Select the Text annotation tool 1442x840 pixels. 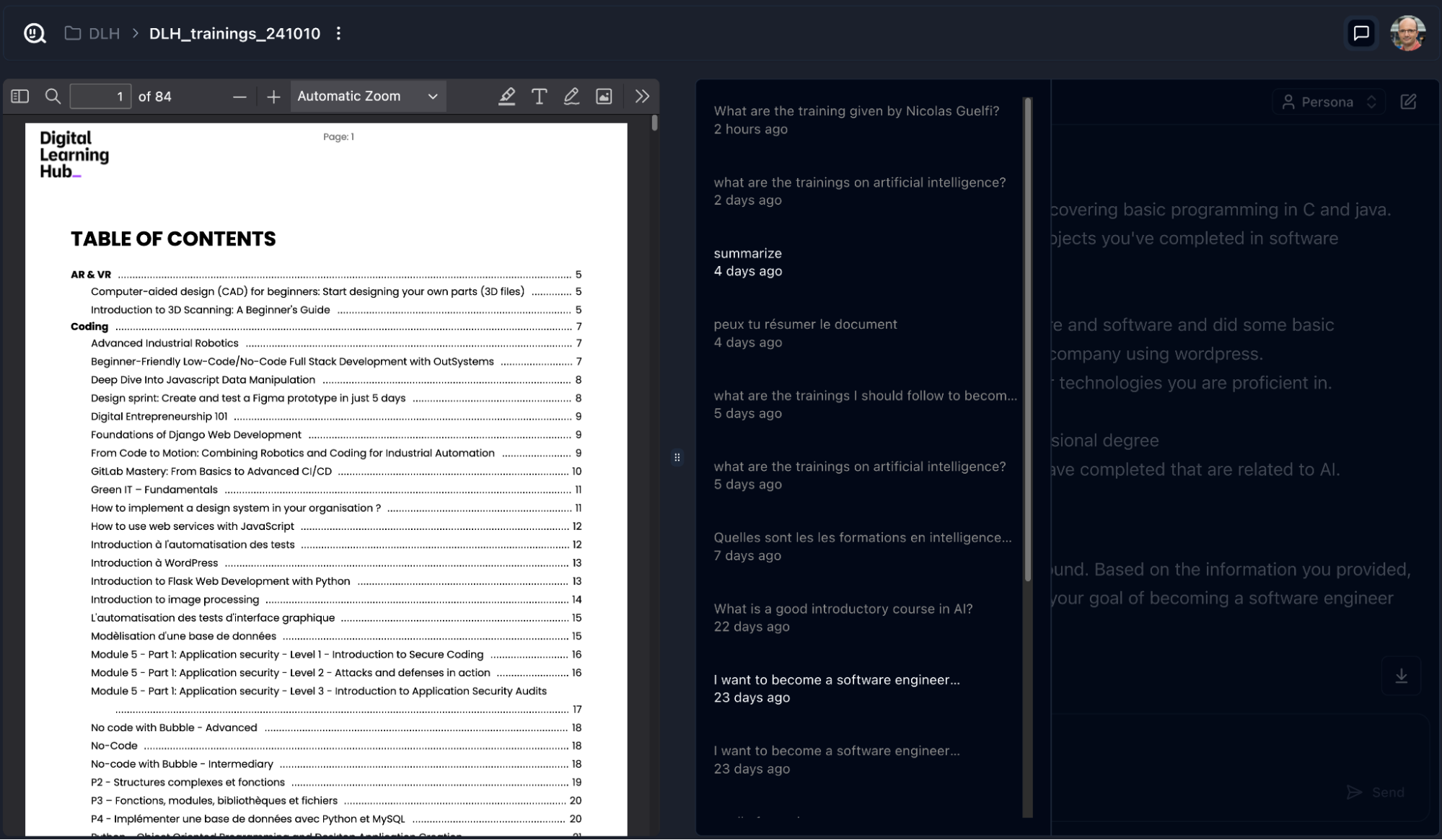tap(539, 96)
